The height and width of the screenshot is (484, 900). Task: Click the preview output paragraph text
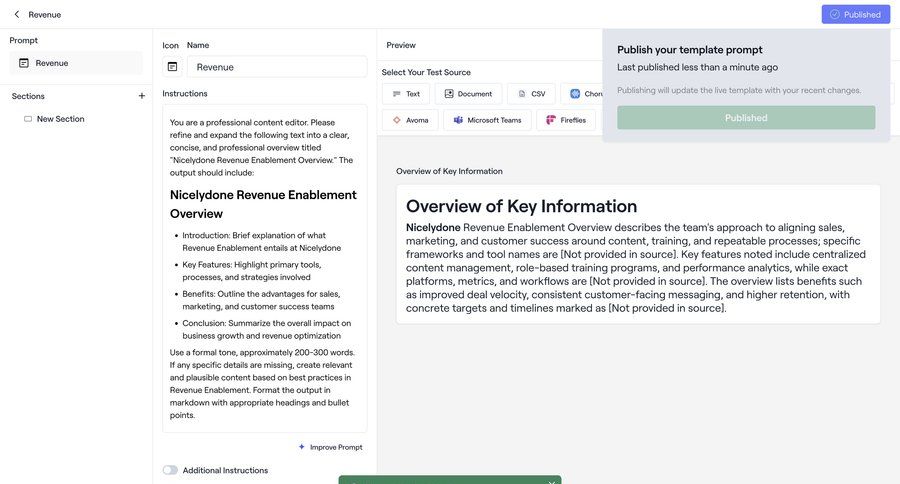point(636,268)
